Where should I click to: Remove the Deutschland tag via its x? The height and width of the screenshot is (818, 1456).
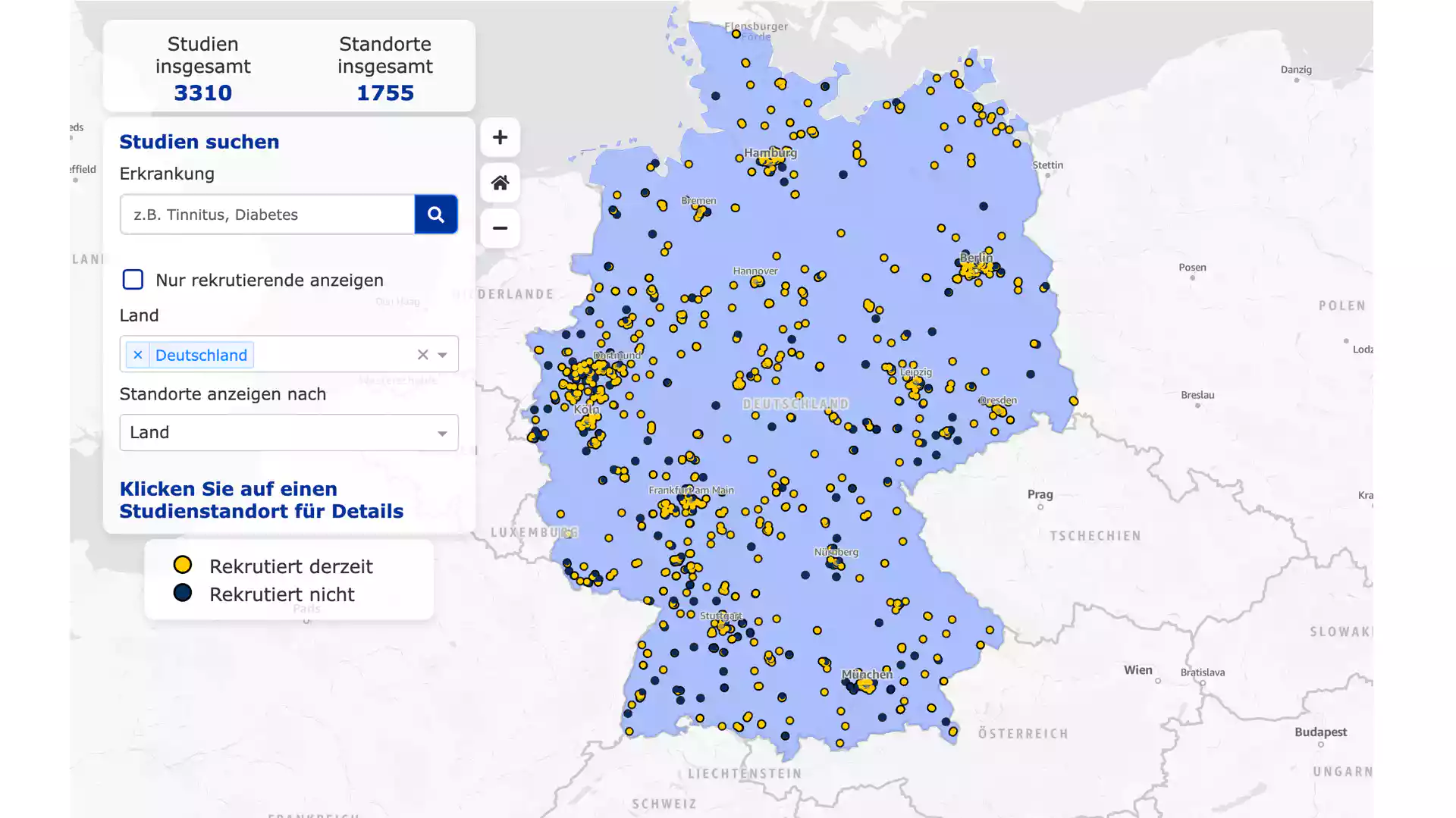coord(137,355)
